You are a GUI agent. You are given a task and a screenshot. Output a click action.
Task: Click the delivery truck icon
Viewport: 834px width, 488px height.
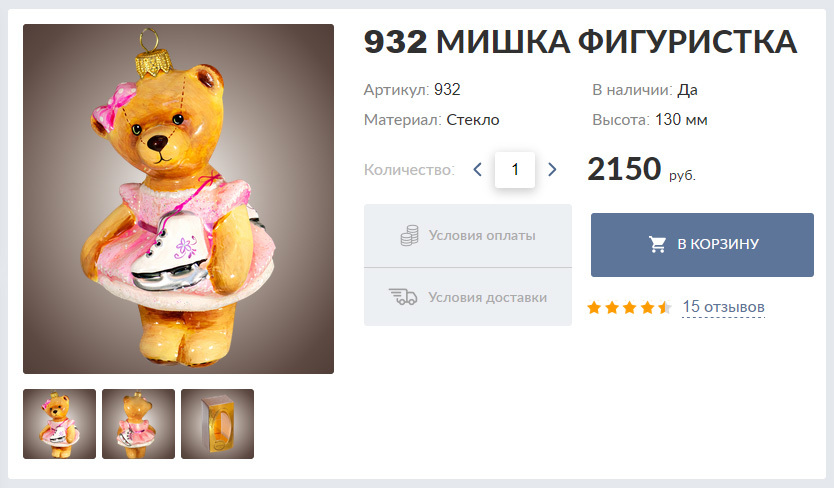[x=403, y=297]
